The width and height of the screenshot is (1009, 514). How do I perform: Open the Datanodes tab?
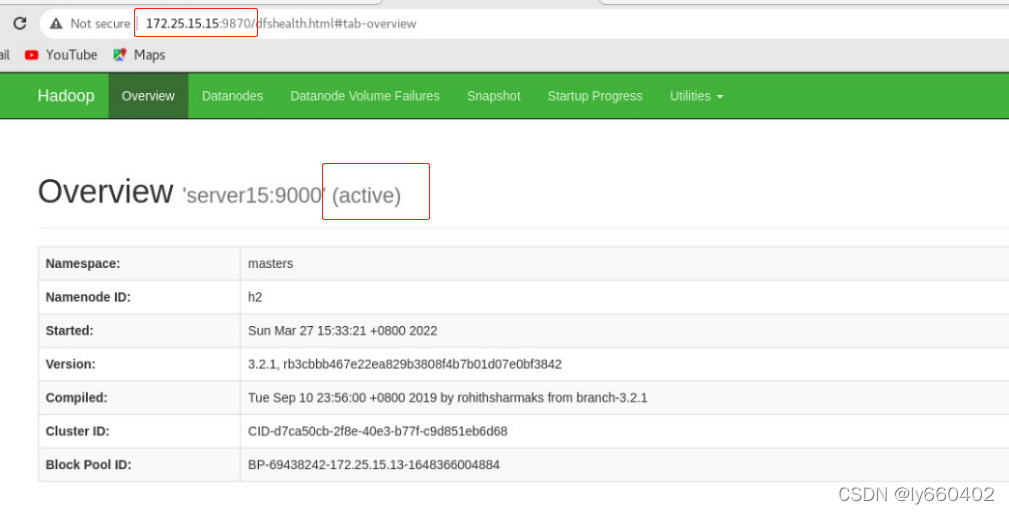(x=232, y=96)
